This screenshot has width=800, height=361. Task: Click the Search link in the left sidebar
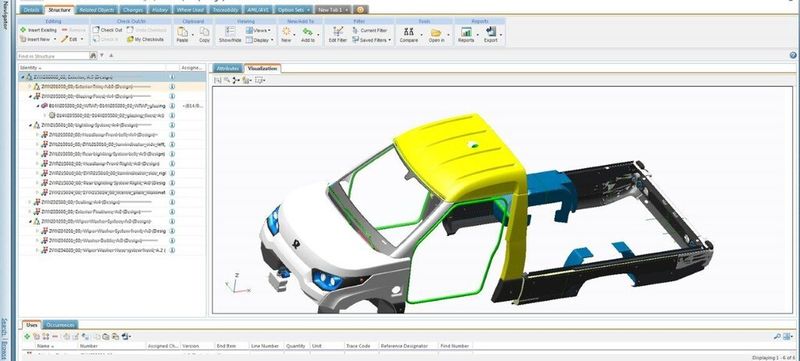4,326
